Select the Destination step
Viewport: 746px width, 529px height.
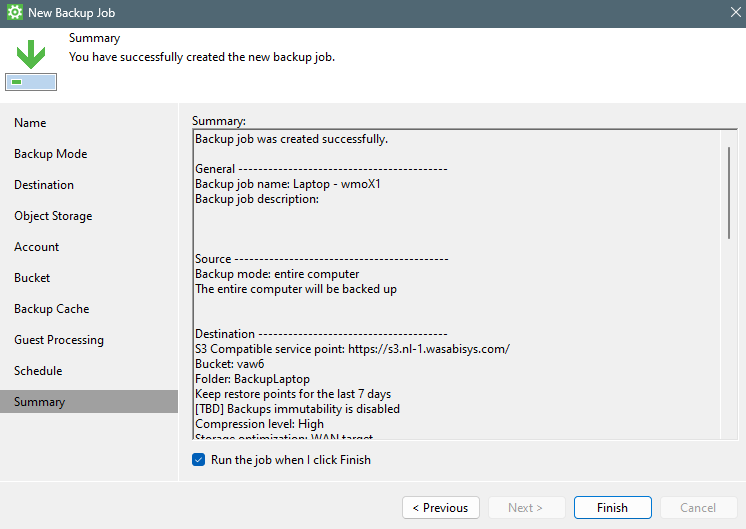pyautogui.click(x=44, y=185)
